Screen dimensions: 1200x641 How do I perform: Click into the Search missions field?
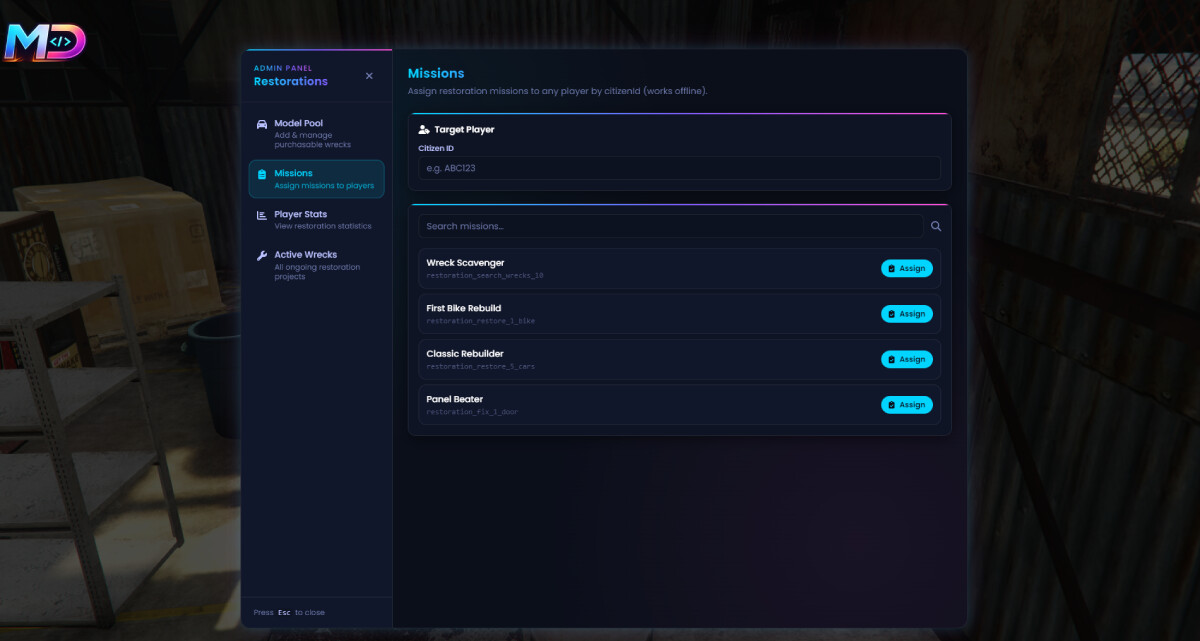pyautogui.click(x=670, y=226)
